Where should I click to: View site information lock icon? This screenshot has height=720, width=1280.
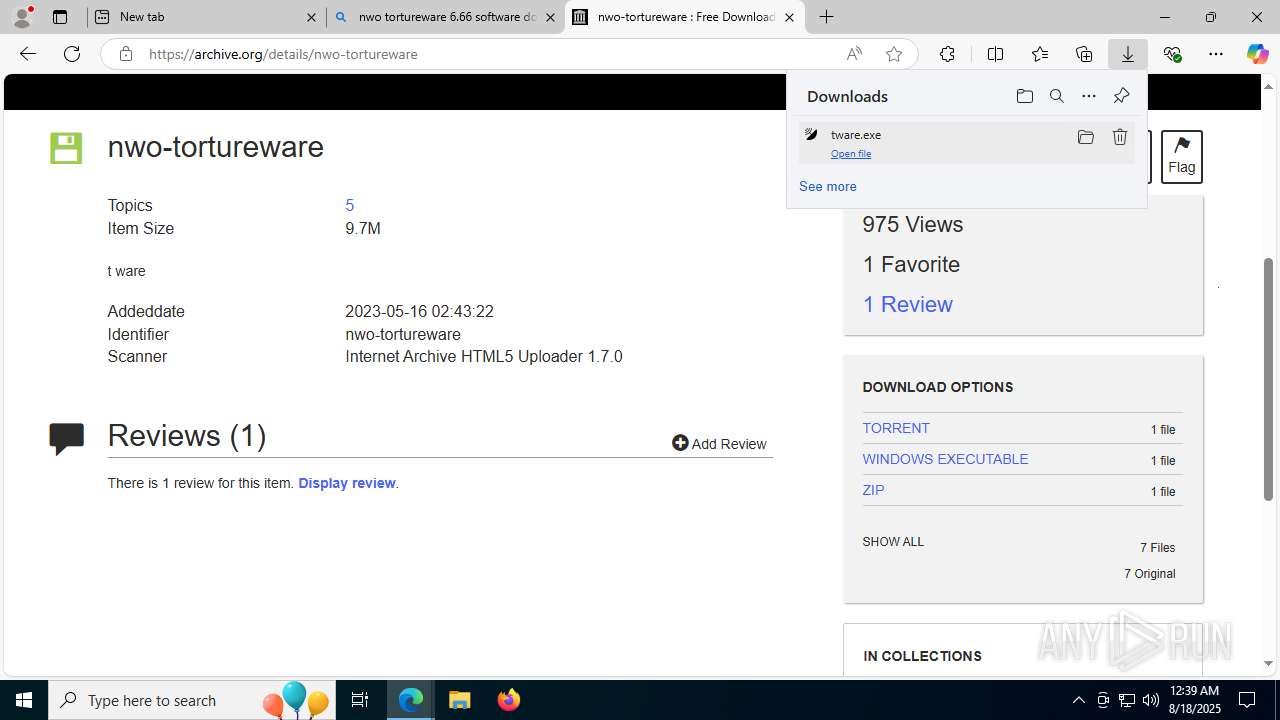(x=126, y=54)
